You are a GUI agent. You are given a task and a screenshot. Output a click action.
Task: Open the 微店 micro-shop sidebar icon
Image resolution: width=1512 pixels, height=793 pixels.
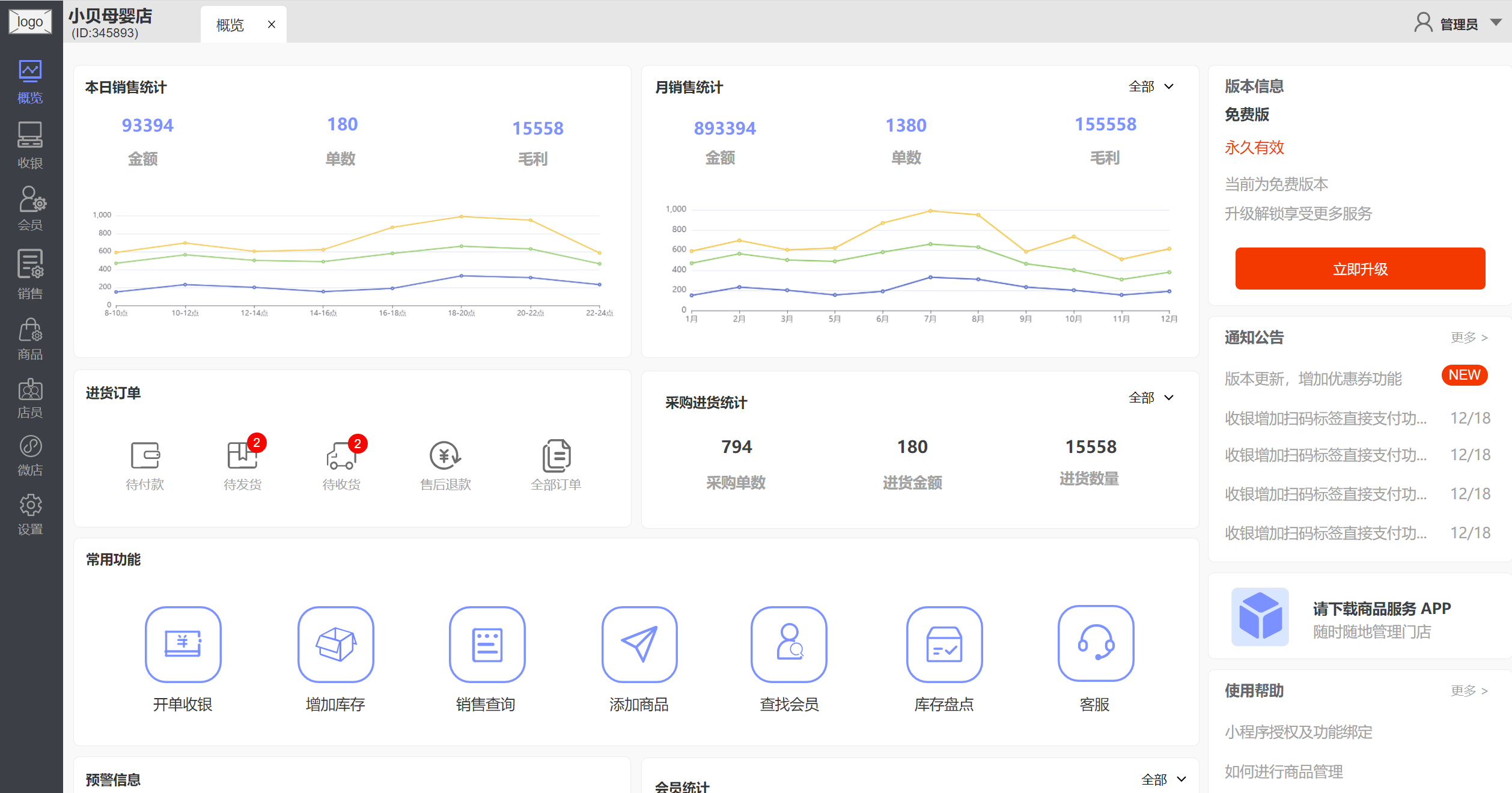31,446
